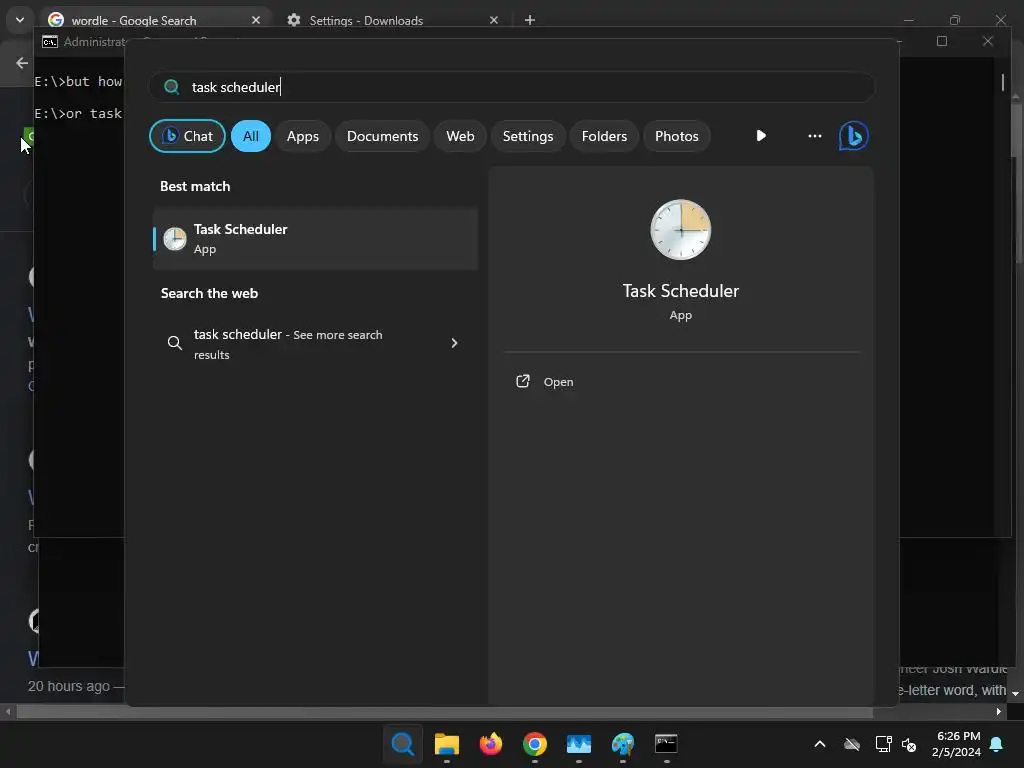Open the three-dot options menu

814,136
